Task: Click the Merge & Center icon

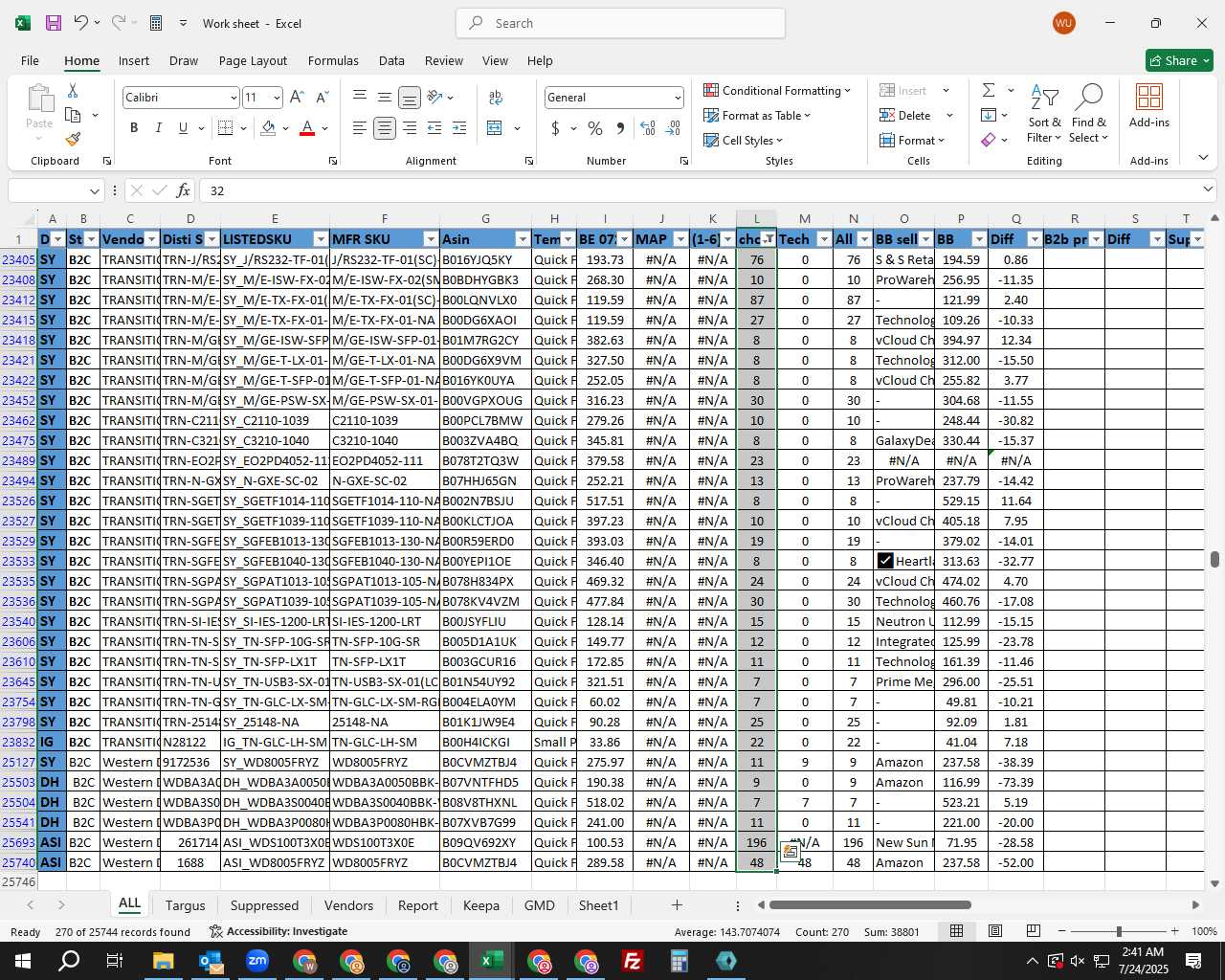Action: (495, 128)
